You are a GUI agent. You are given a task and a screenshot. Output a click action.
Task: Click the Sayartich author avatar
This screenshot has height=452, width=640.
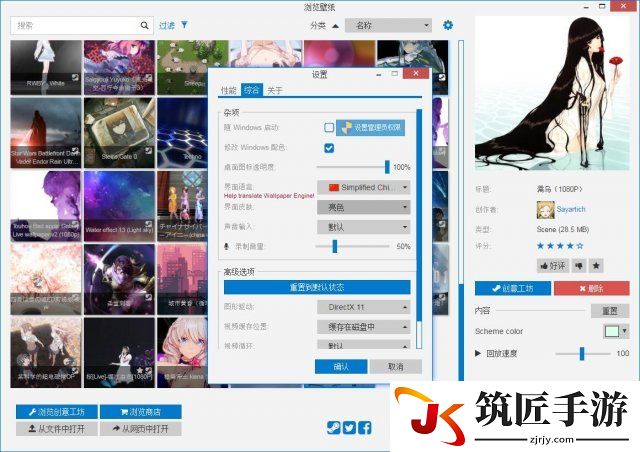point(545,209)
